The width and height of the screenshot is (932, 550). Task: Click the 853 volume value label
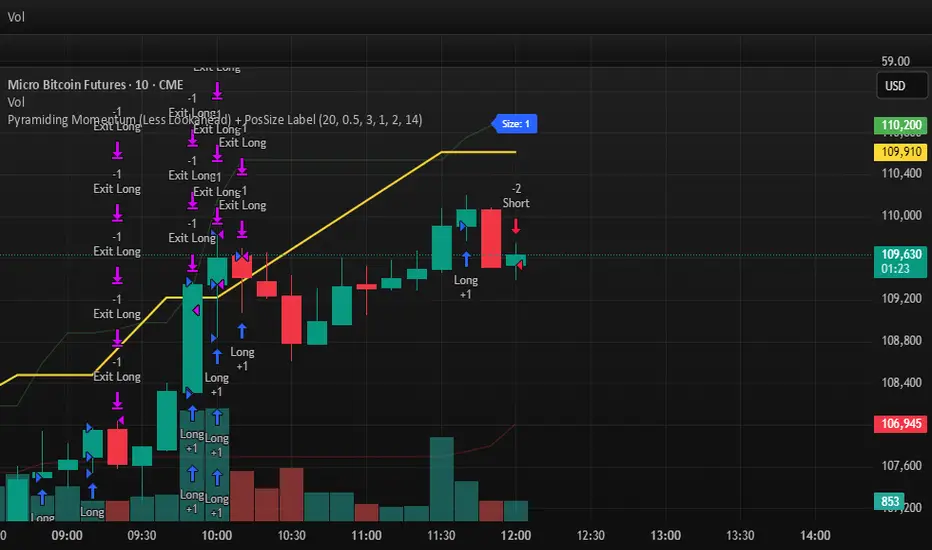[890, 501]
